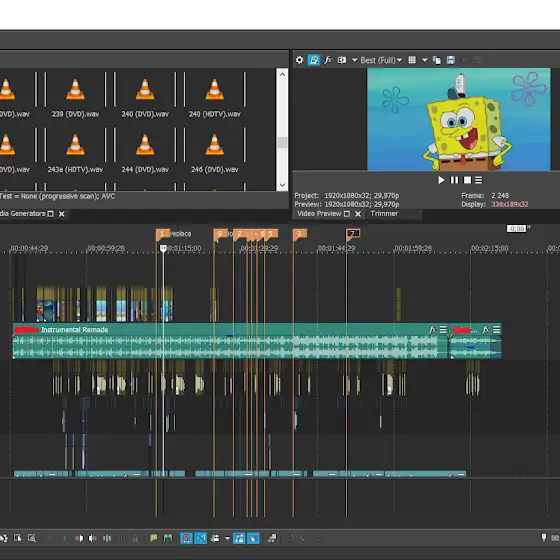The width and height of the screenshot is (560, 560).
Task: Save snapshot to file icon
Action: pyautogui.click(x=451, y=60)
